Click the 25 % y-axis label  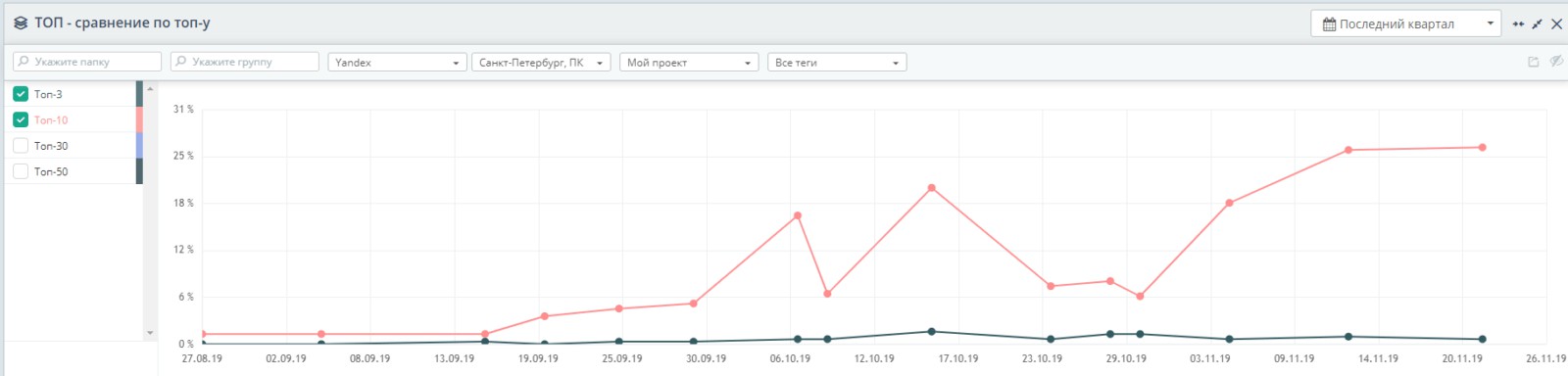[x=183, y=156]
